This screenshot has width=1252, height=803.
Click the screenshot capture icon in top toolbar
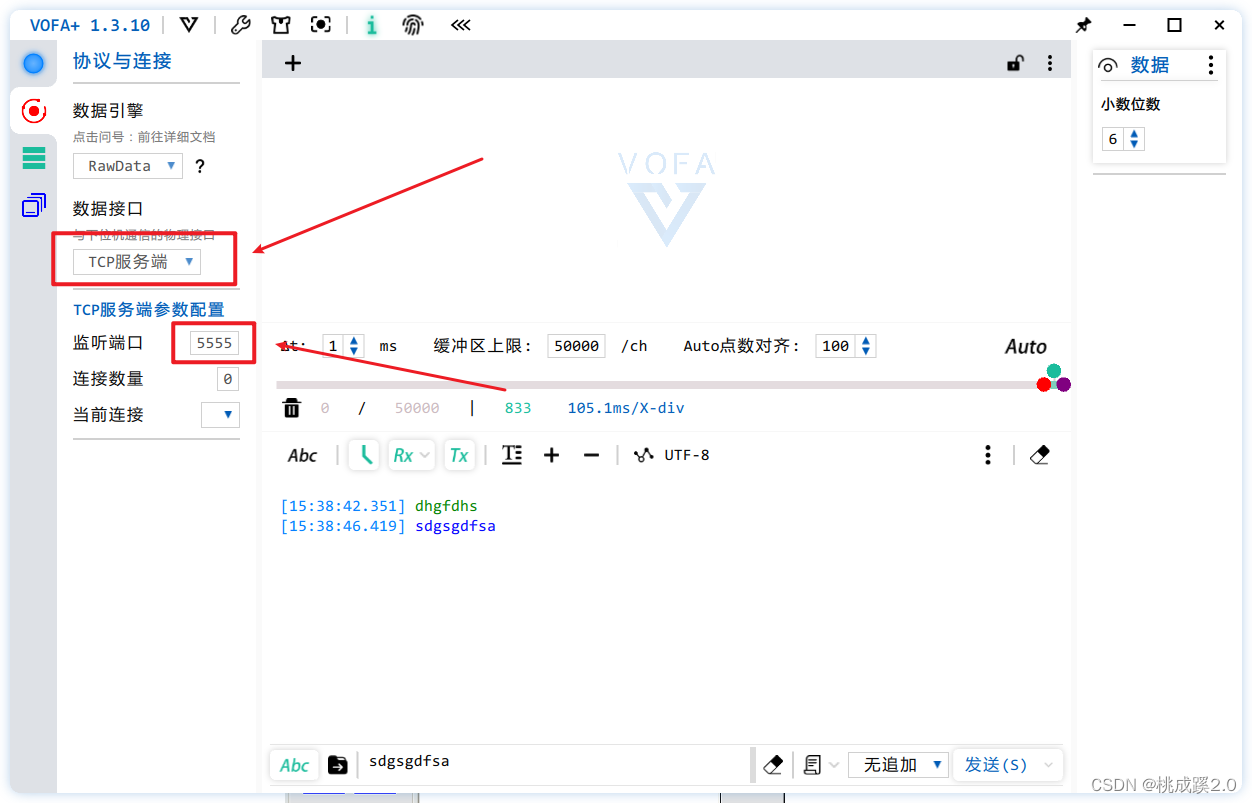coord(320,24)
